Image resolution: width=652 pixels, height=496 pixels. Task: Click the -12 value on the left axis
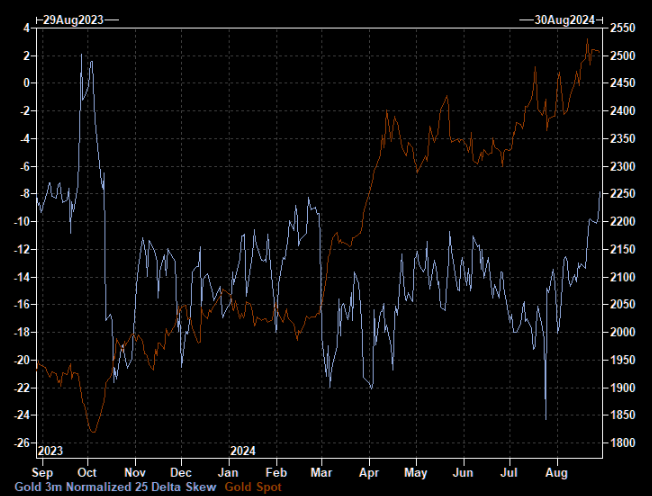(20, 249)
